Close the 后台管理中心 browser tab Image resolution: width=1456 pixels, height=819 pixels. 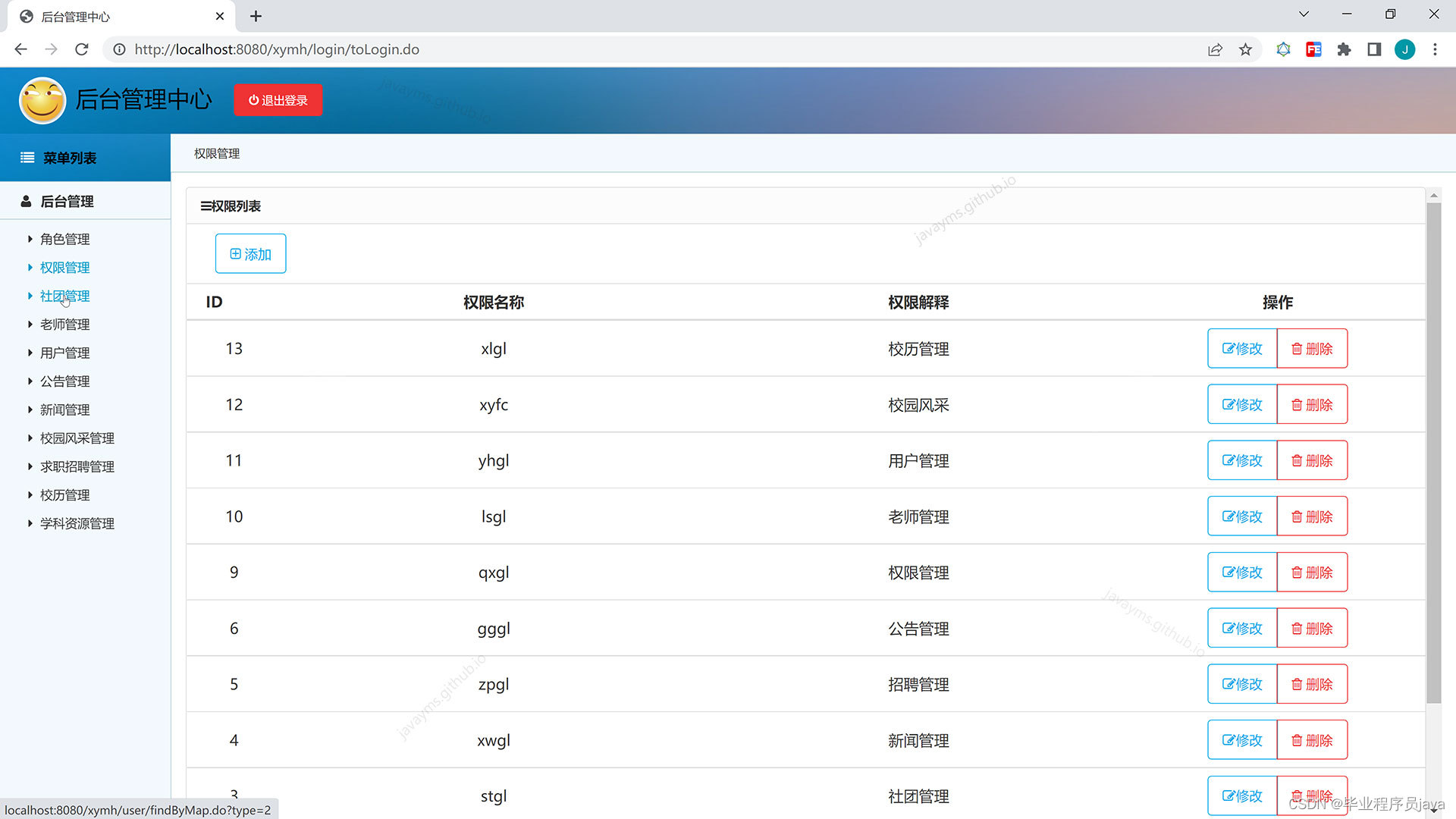pyautogui.click(x=220, y=16)
